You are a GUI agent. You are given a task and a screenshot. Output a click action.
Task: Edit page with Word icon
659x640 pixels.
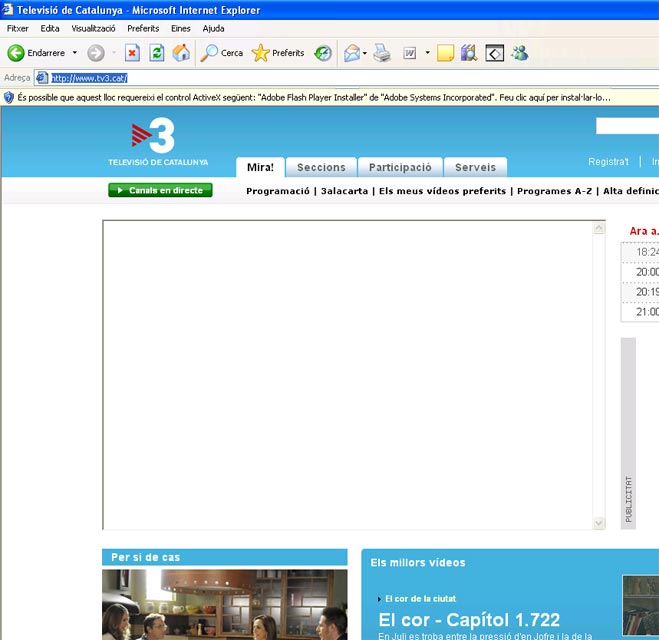(409, 53)
